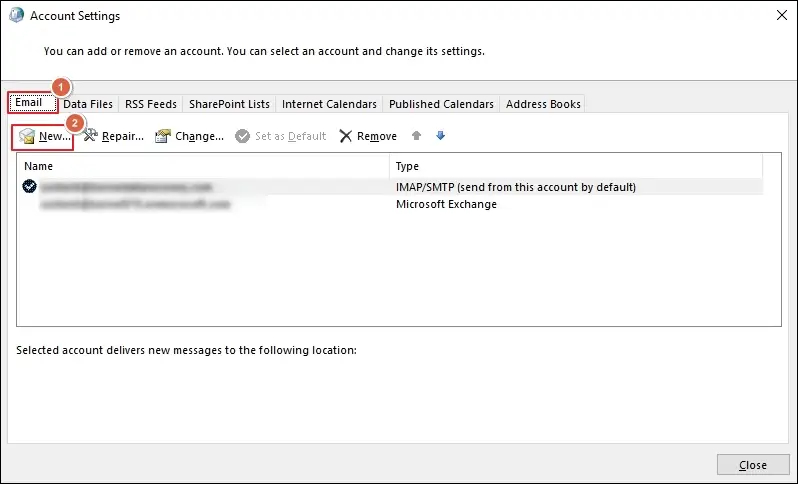This screenshot has width=798, height=484.
Task: Switch to Published Calendars tab
Action: pyautogui.click(x=441, y=104)
